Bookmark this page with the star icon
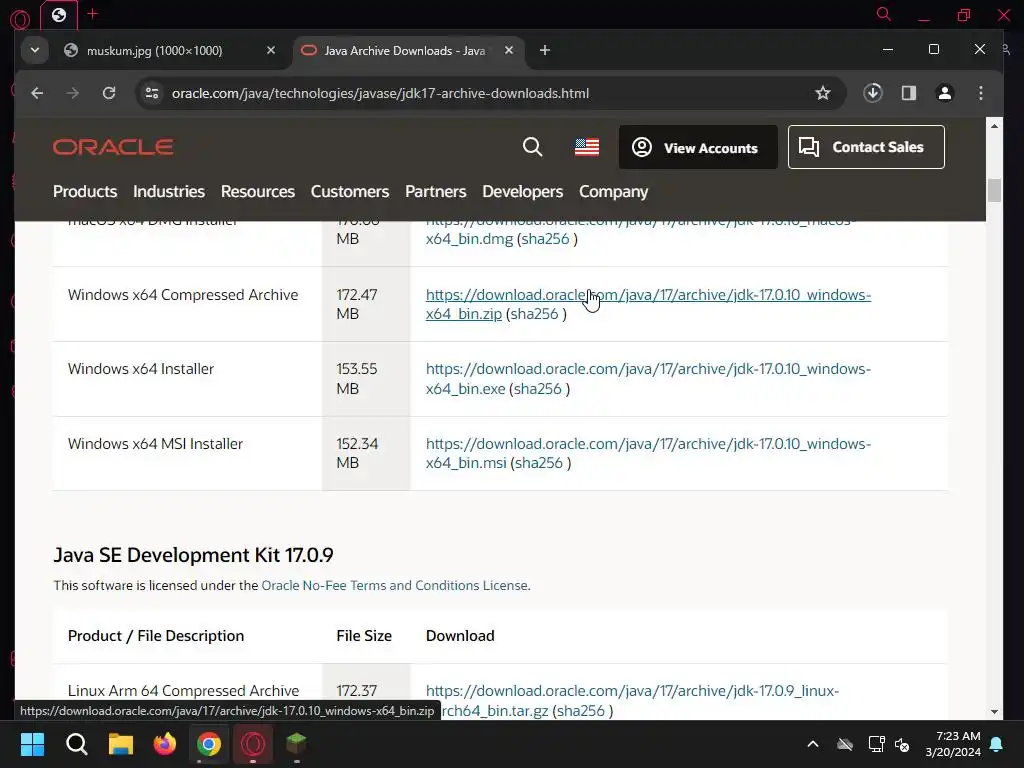1024x768 pixels. pyautogui.click(x=823, y=93)
